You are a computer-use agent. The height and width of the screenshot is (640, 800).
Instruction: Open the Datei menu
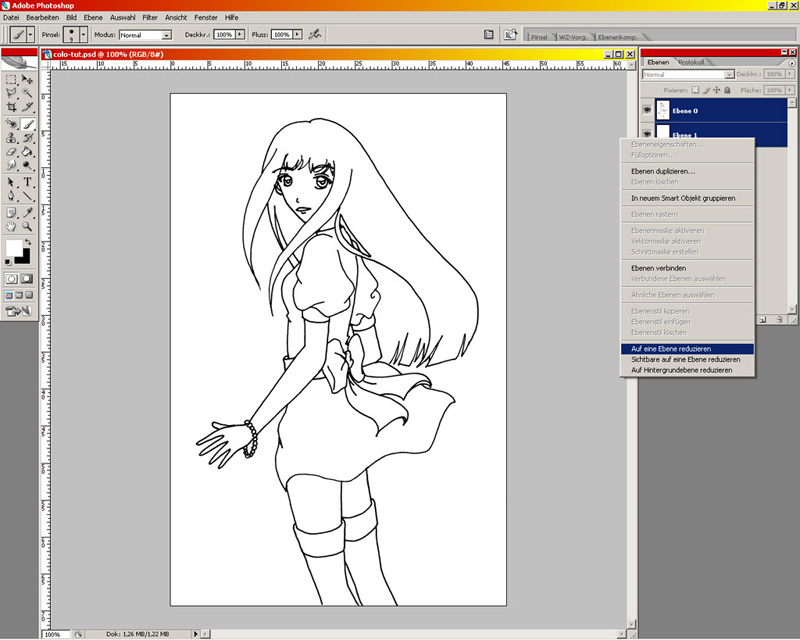tap(11, 17)
